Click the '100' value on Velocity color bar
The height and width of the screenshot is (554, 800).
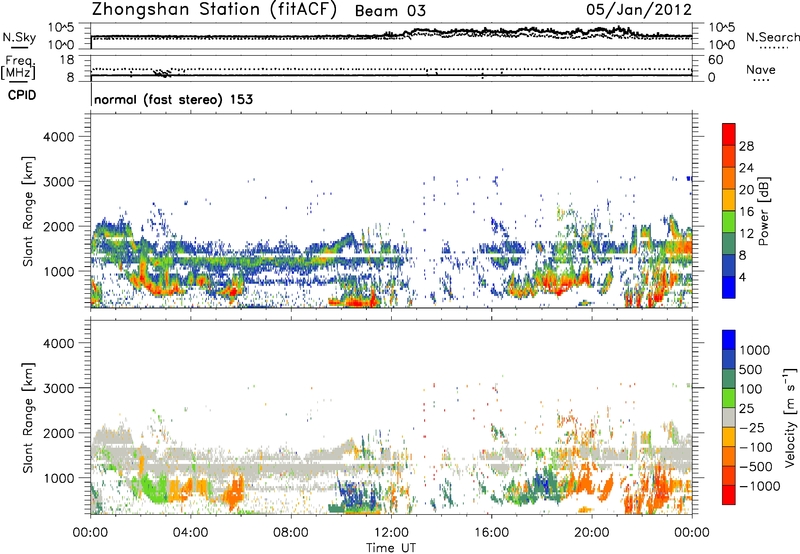point(753,389)
